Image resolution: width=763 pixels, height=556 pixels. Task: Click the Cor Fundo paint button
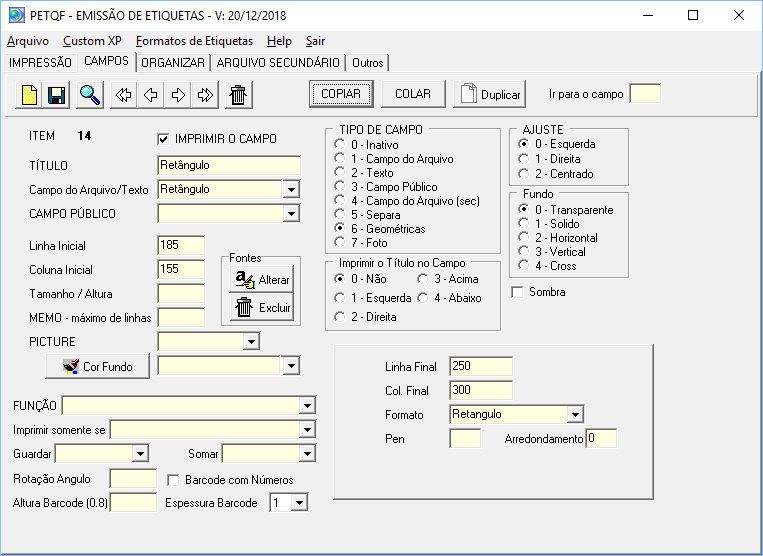[97, 366]
